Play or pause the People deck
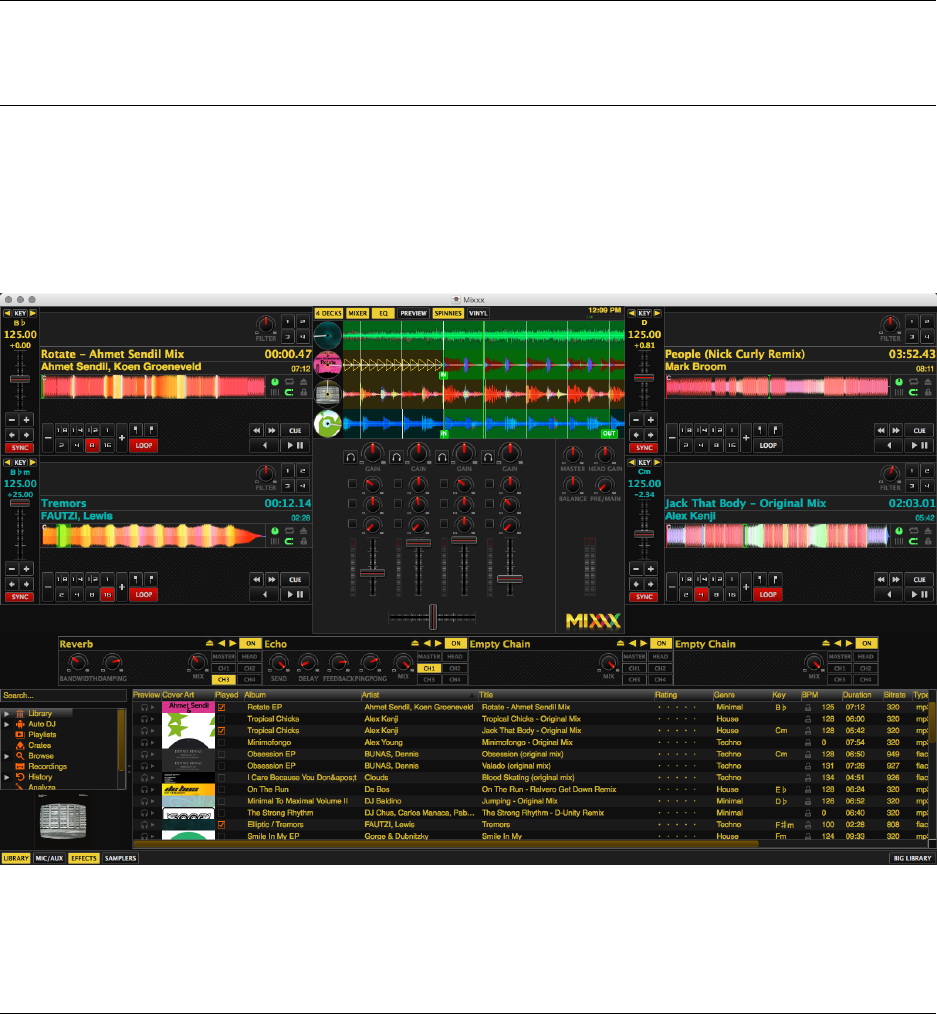Screen dimensions: 937x1014 pos(920,446)
